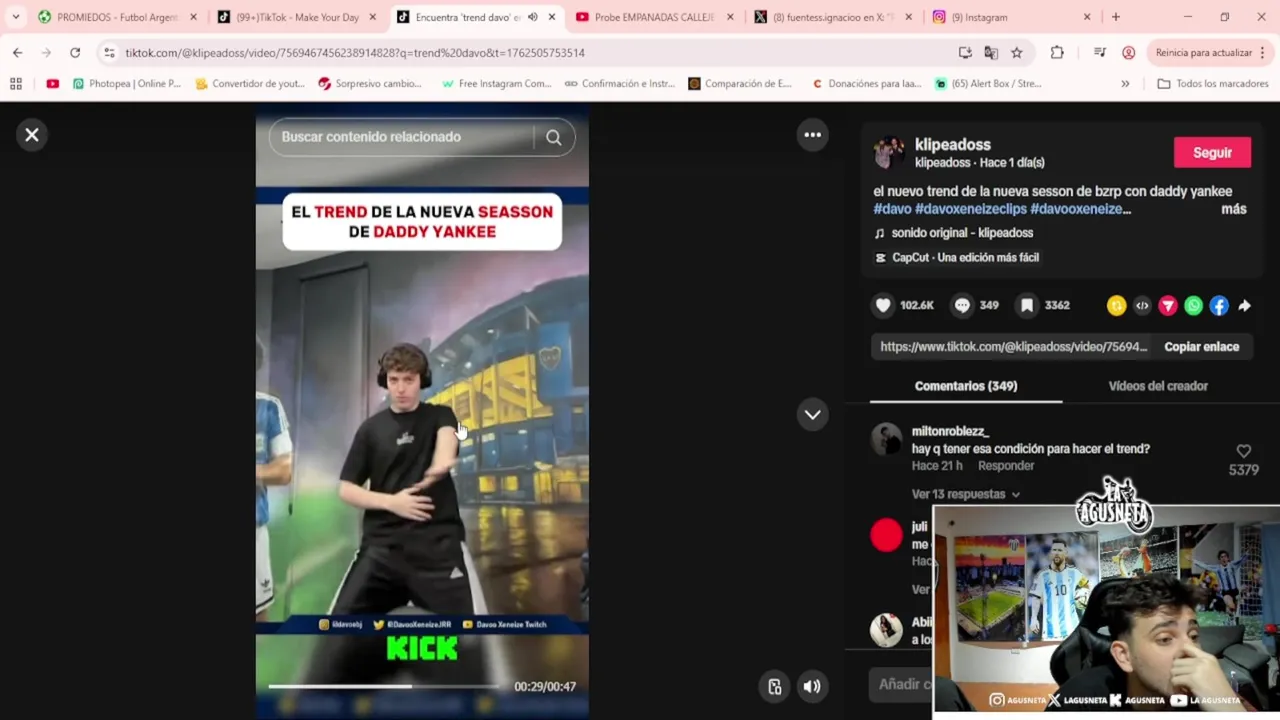Viewport: 1280px width, 720px height.
Task: Save video with bookmark icon
Action: coord(1027,305)
